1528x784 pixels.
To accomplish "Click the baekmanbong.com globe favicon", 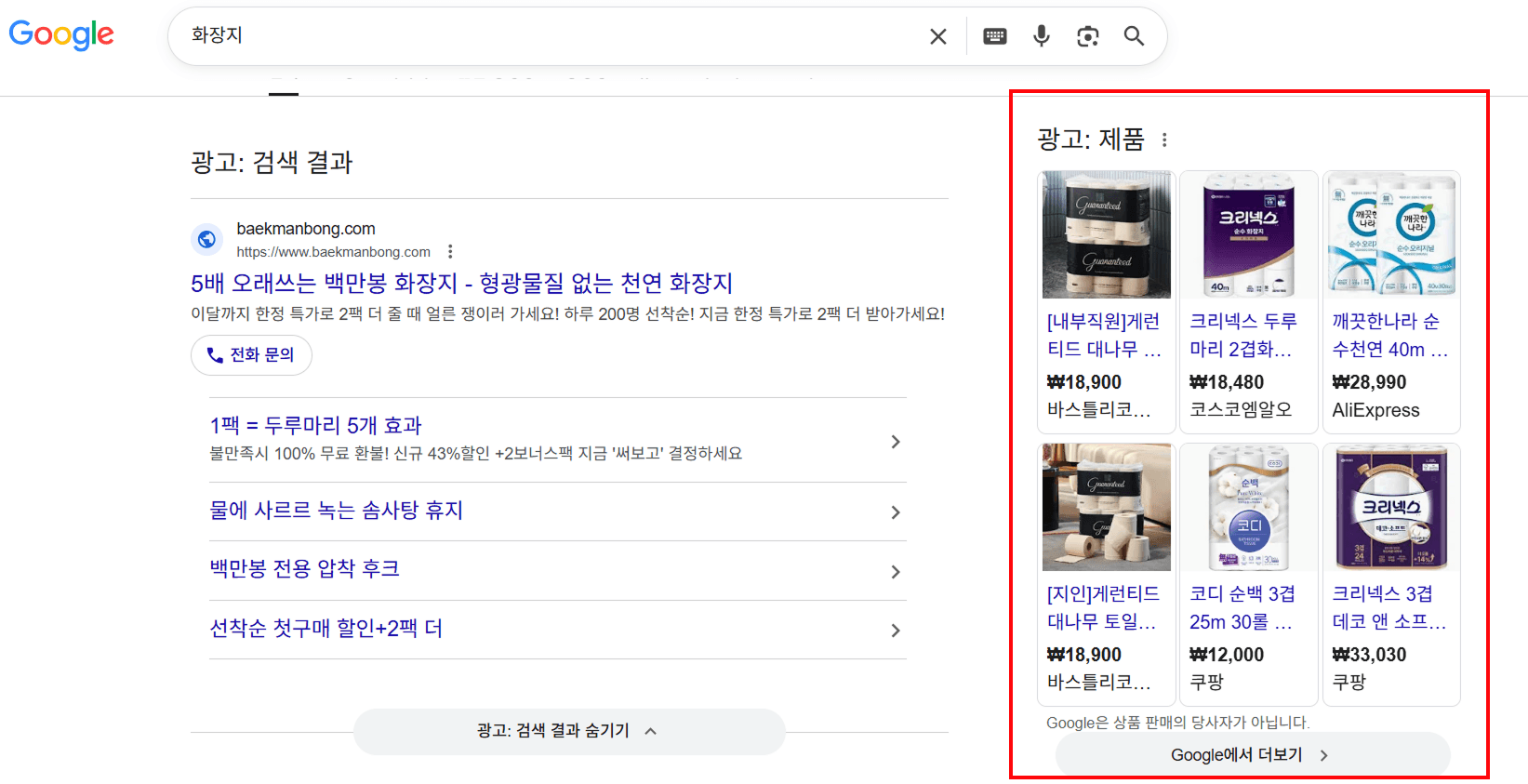I will 206,239.
